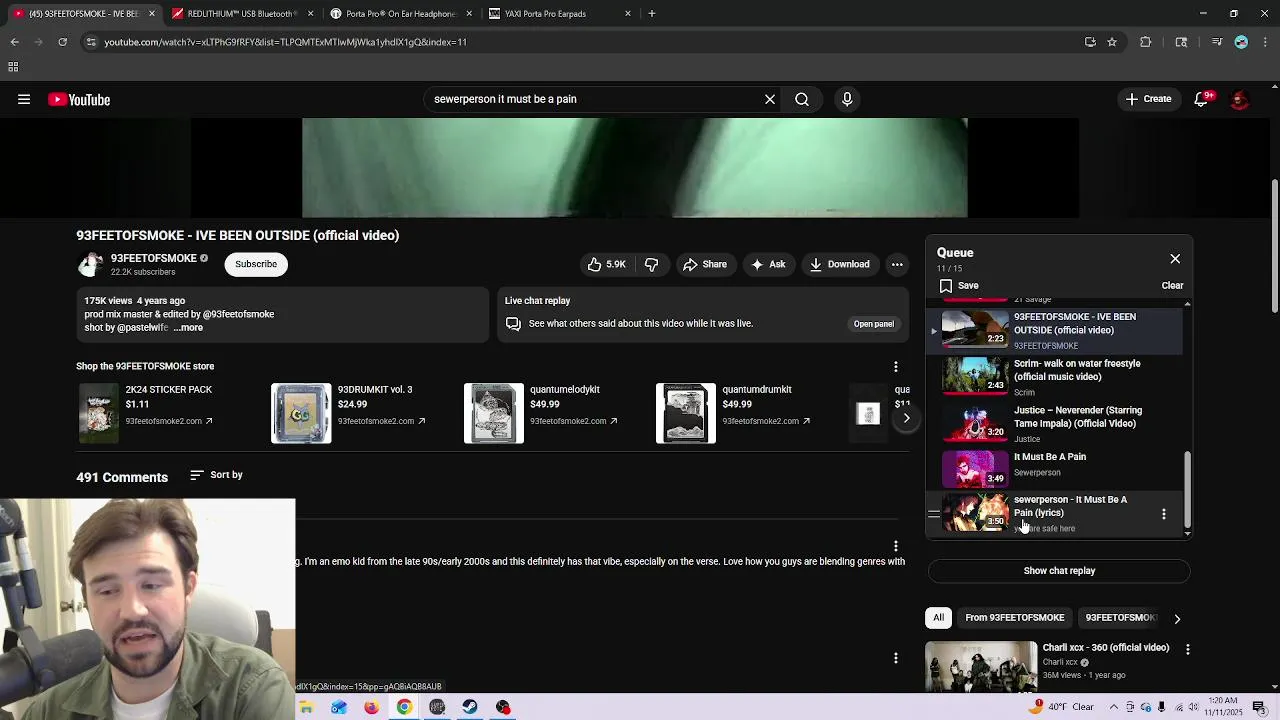Open the Create menu
1280x720 pixels.
[1148, 99]
